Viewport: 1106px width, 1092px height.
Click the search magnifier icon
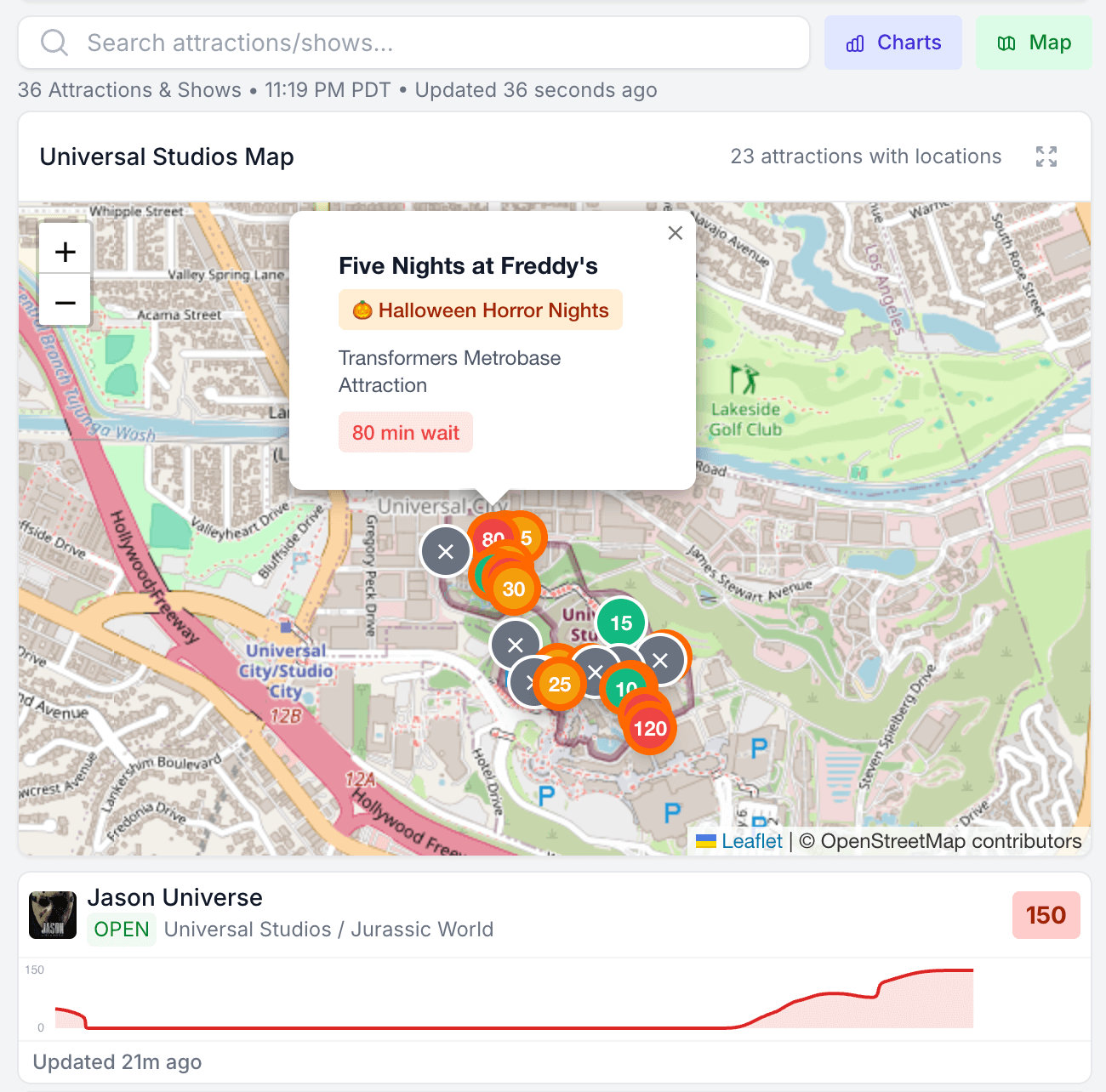click(54, 43)
